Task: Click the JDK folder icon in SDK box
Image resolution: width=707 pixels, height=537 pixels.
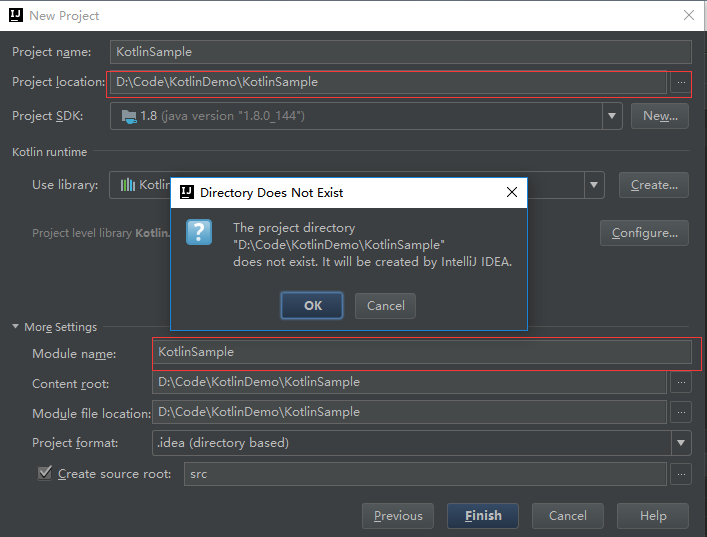Action: tap(129, 116)
